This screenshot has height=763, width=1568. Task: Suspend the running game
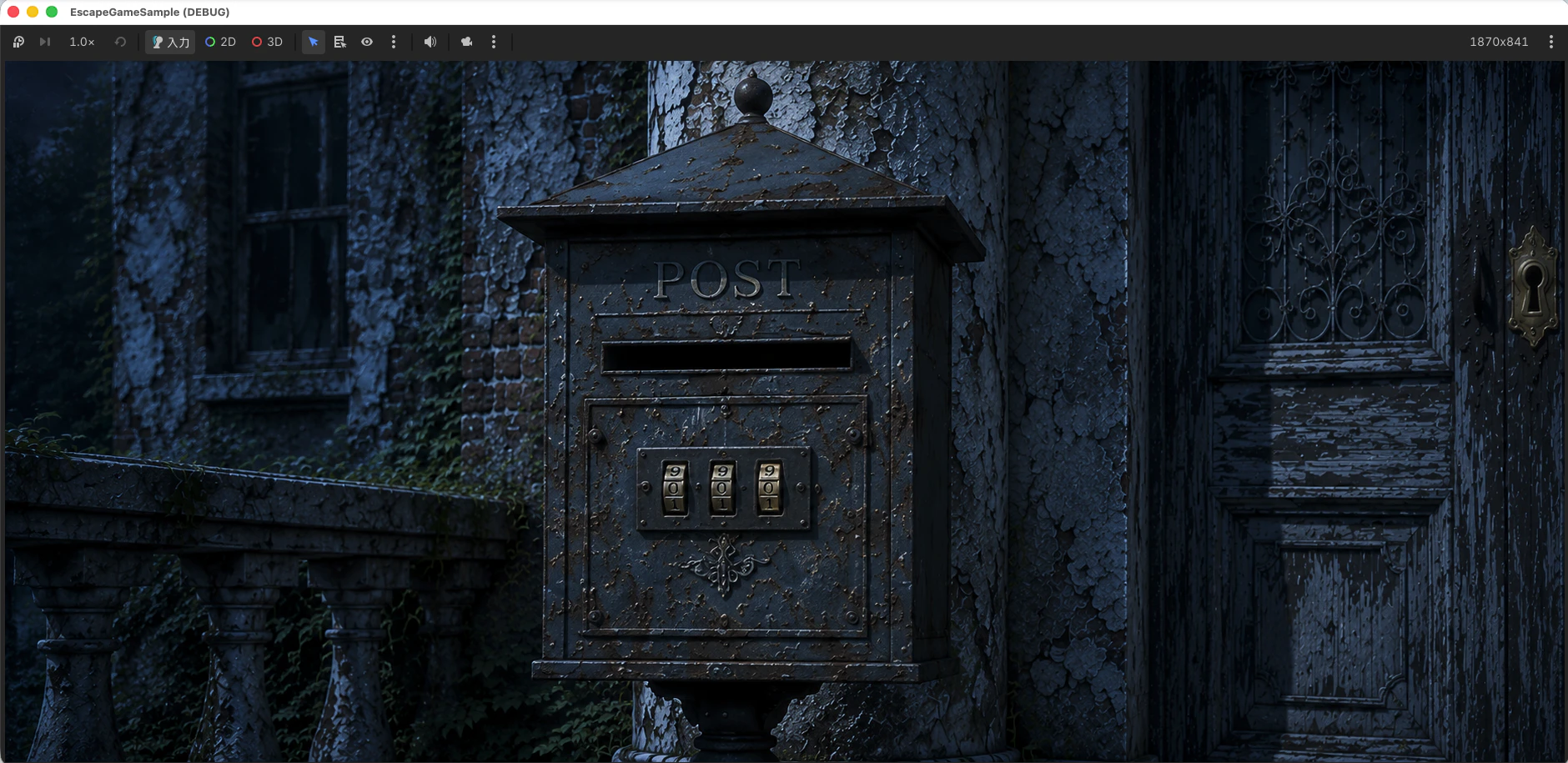click(18, 42)
